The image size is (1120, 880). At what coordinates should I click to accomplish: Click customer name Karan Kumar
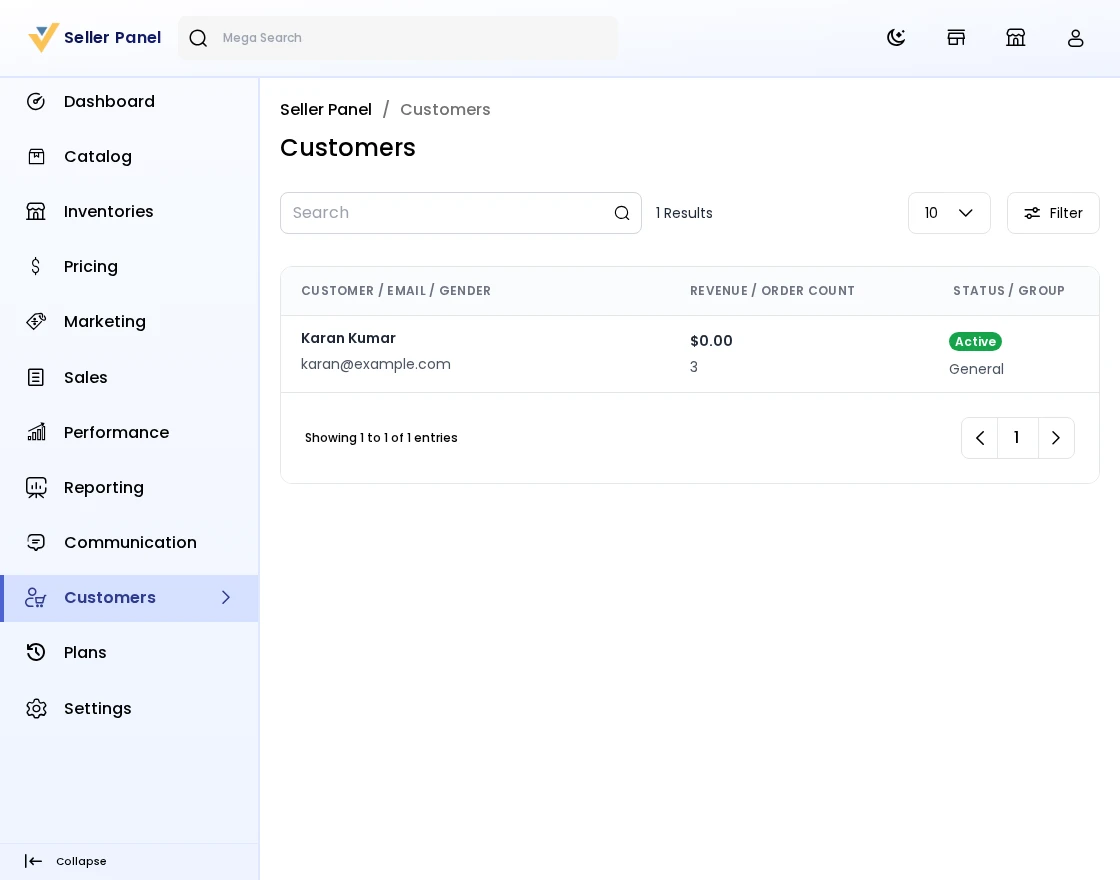(x=348, y=339)
